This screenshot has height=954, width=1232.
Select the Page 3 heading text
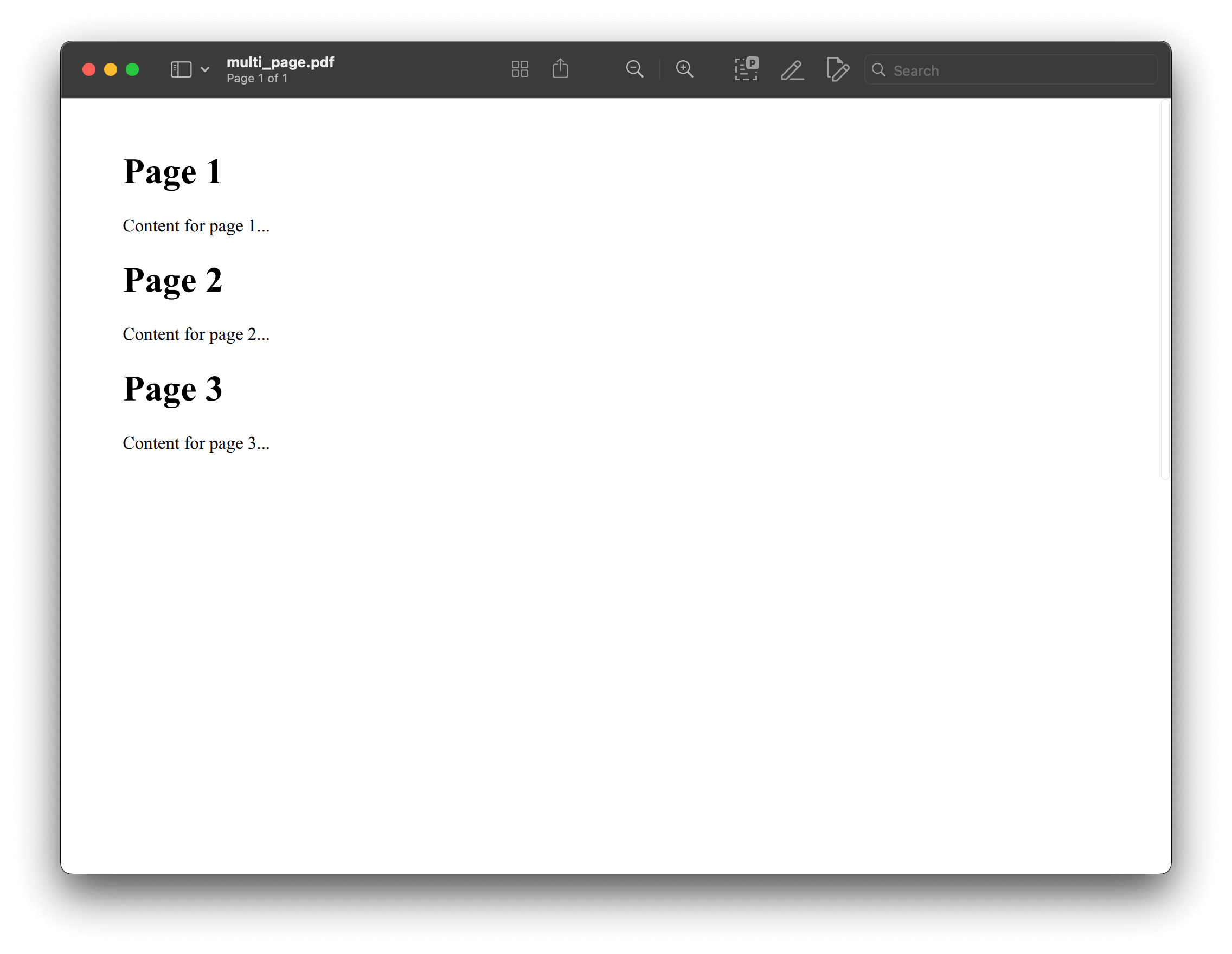172,388
